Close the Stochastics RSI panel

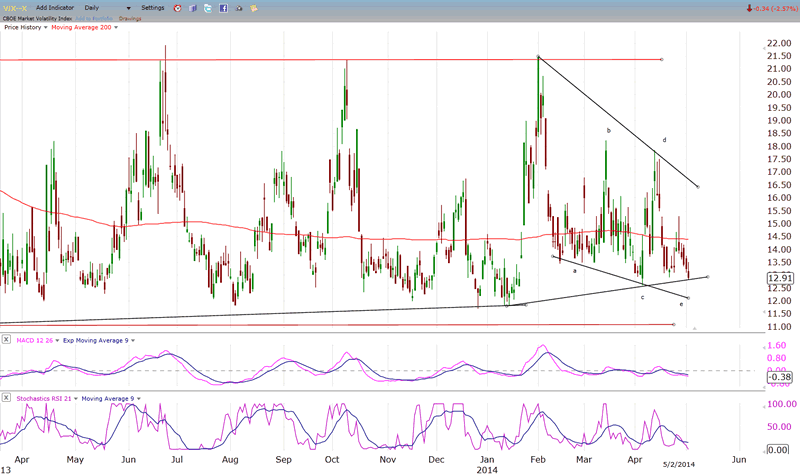(7, 399)
